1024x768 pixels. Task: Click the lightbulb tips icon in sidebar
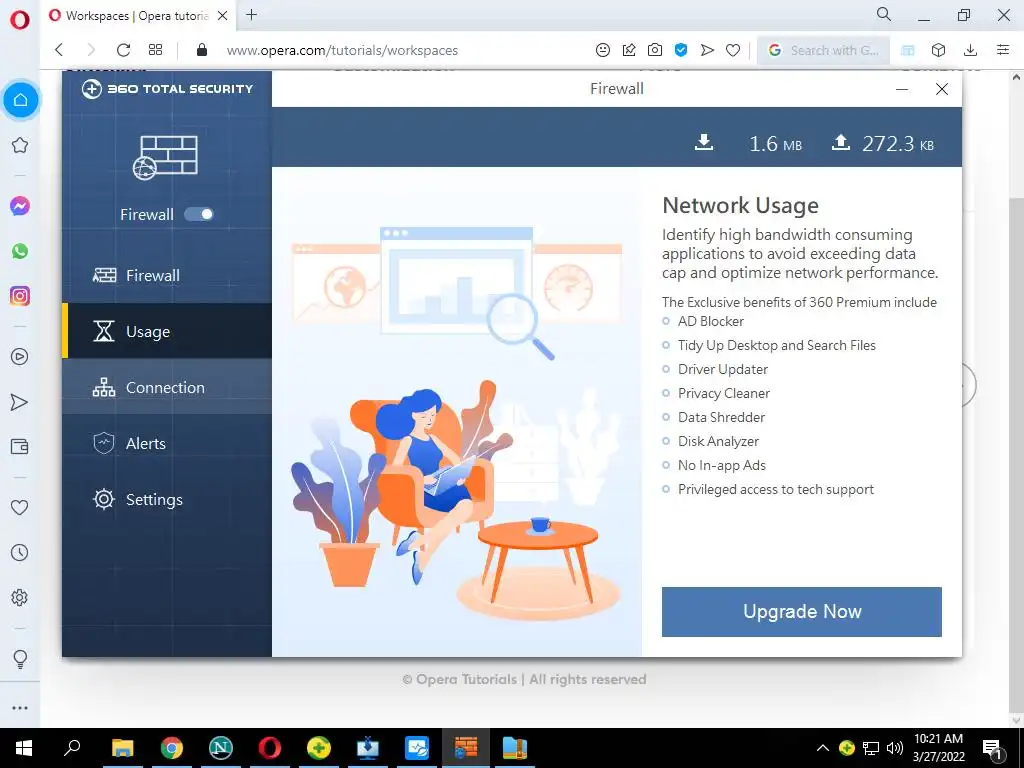tap(20, 659)
